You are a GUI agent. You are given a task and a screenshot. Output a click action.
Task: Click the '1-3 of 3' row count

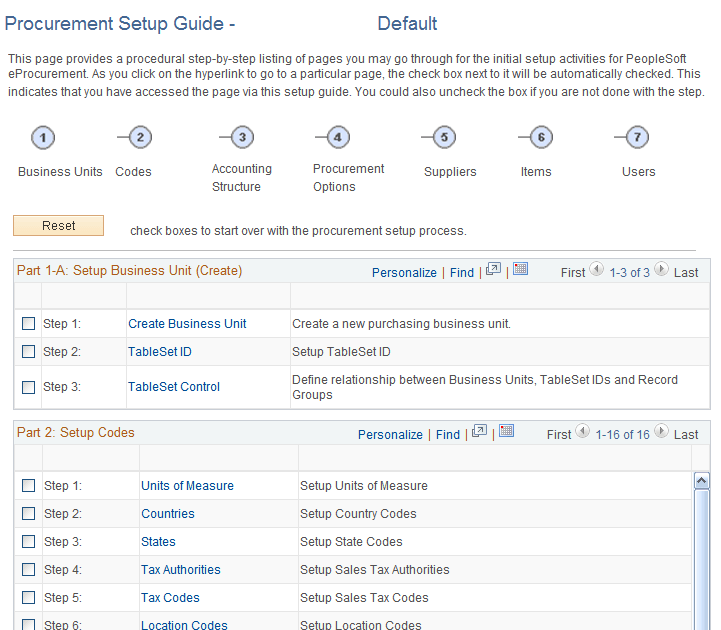(x=629, y=273)
